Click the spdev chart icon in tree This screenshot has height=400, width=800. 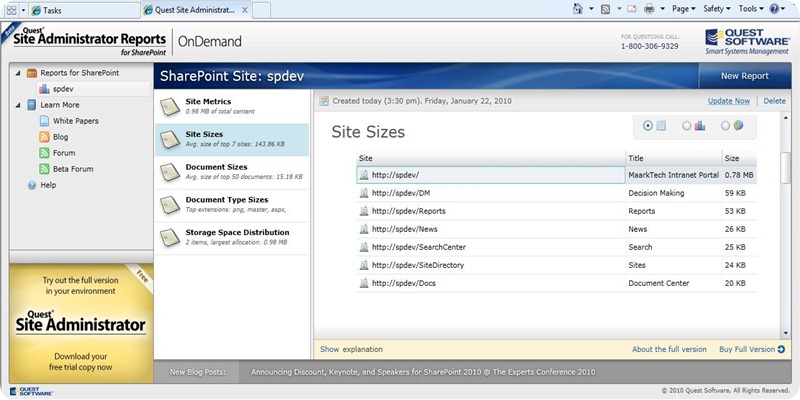pos(44,89)
